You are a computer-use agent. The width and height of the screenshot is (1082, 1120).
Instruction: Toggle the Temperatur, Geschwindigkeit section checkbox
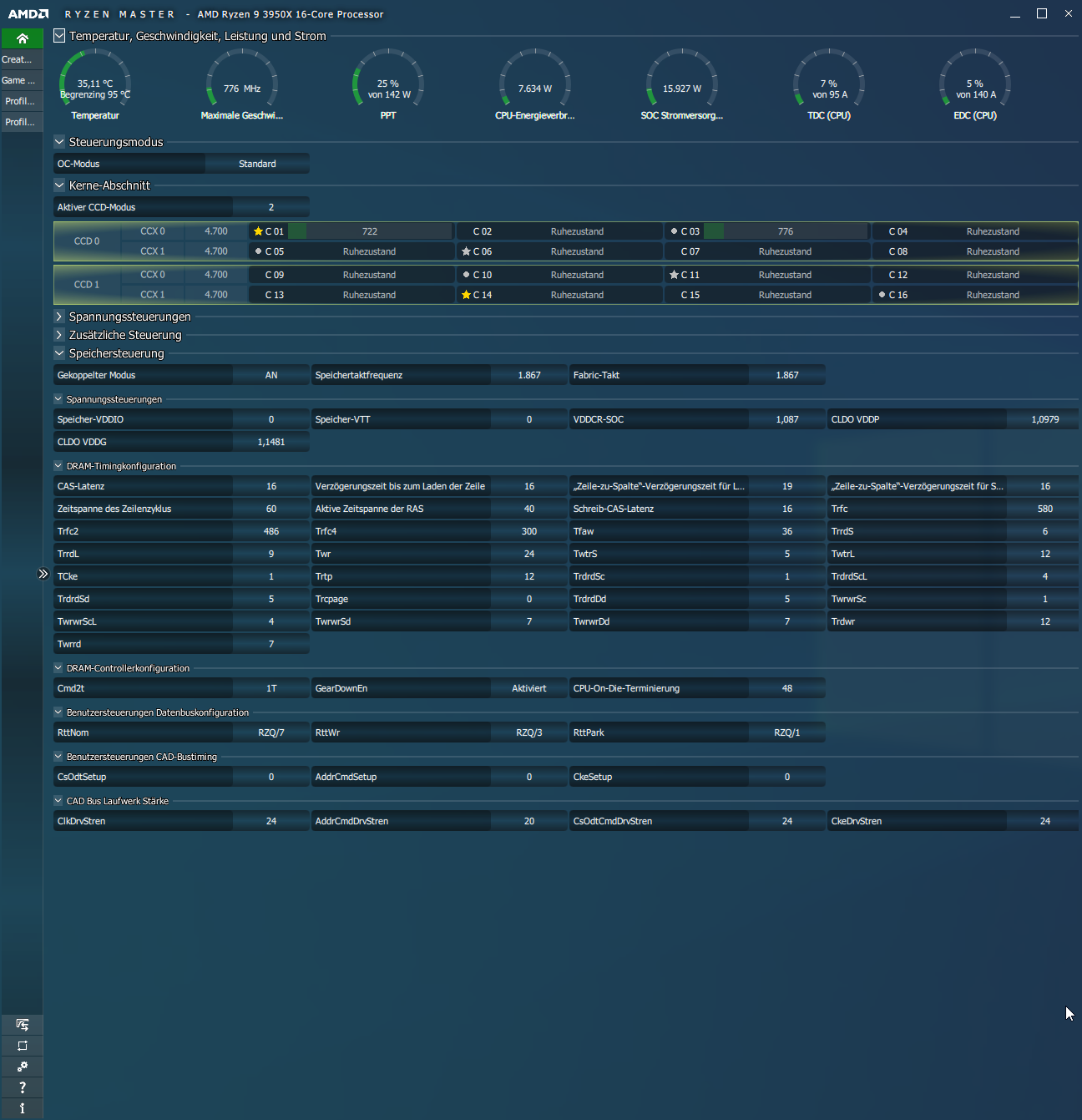(59, 36)
